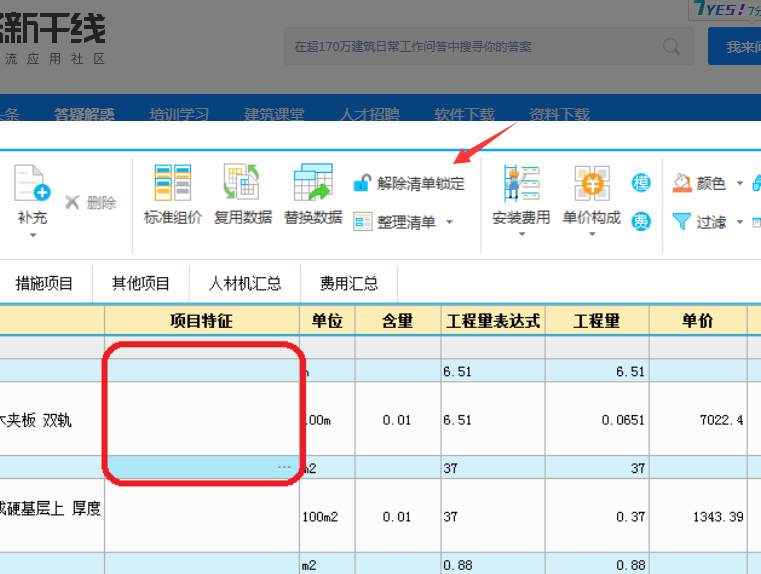Open 人才招聘 in site navigation
The height and width of the screenshot is (574, 761).
[369, 115]
